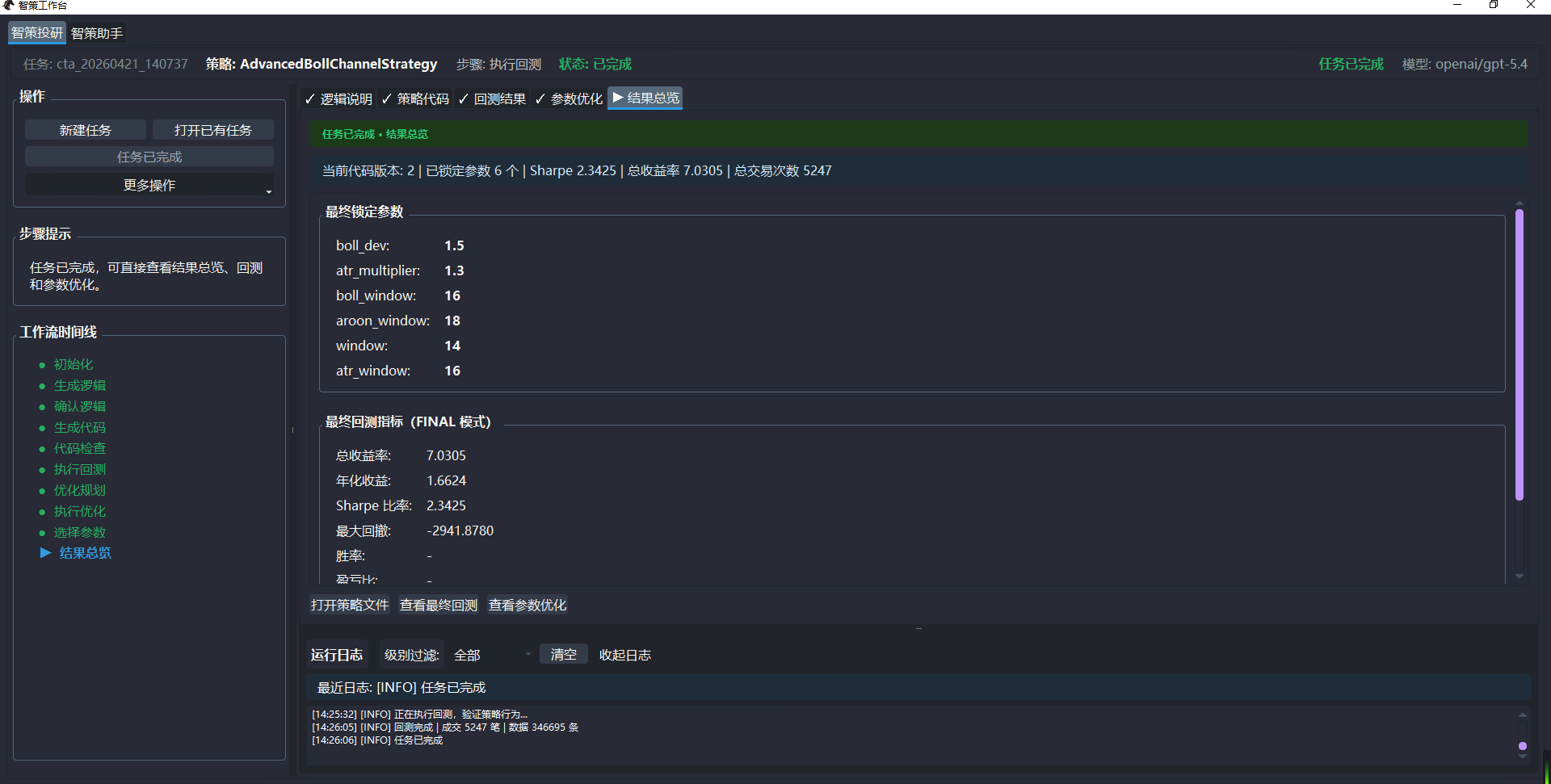Click the atr_window value 16
This screenshot has height=784, width=1551.
pos(452,371)
